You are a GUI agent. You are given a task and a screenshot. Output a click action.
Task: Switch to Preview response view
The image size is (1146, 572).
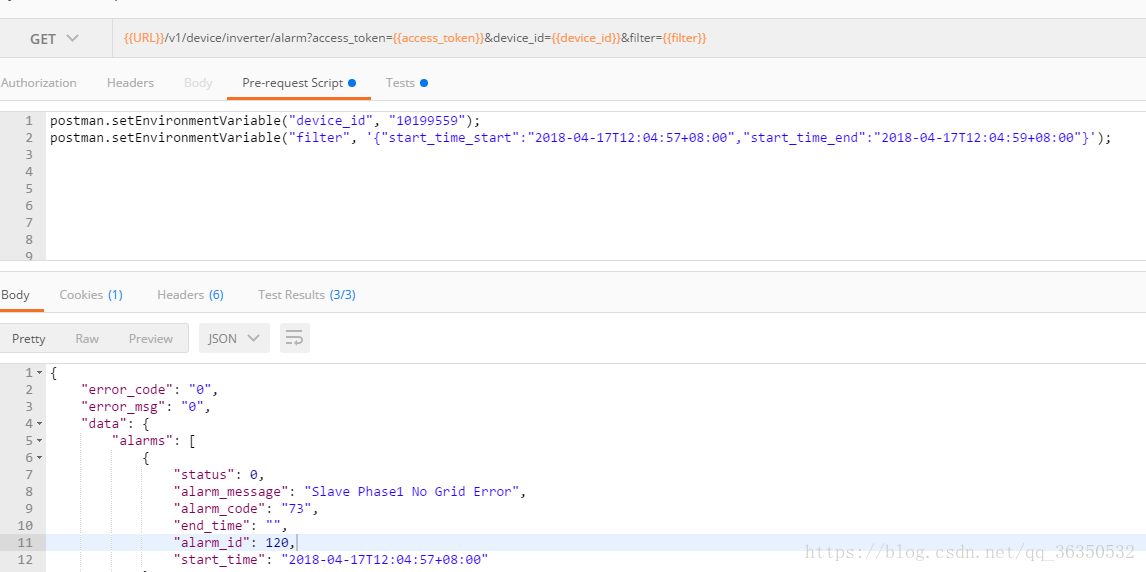pos(151,338)
